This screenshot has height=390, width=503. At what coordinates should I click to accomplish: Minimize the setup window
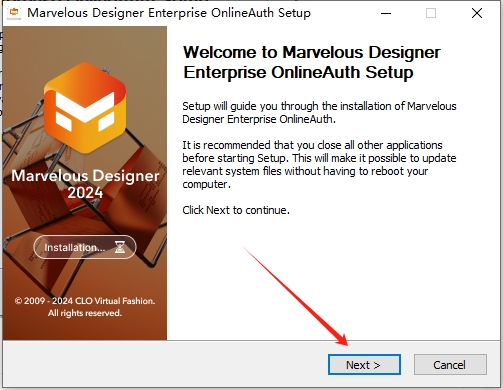coord(386,13)
